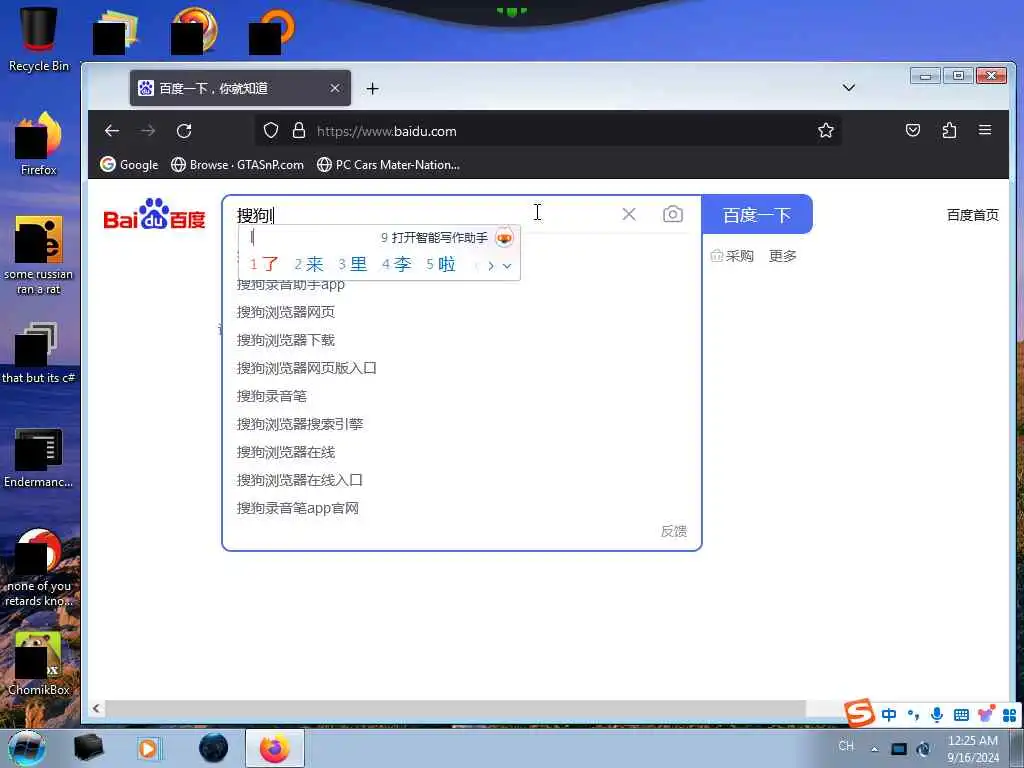
Task: Expand the IME candidate list chevron
Action: coord(507,266)
